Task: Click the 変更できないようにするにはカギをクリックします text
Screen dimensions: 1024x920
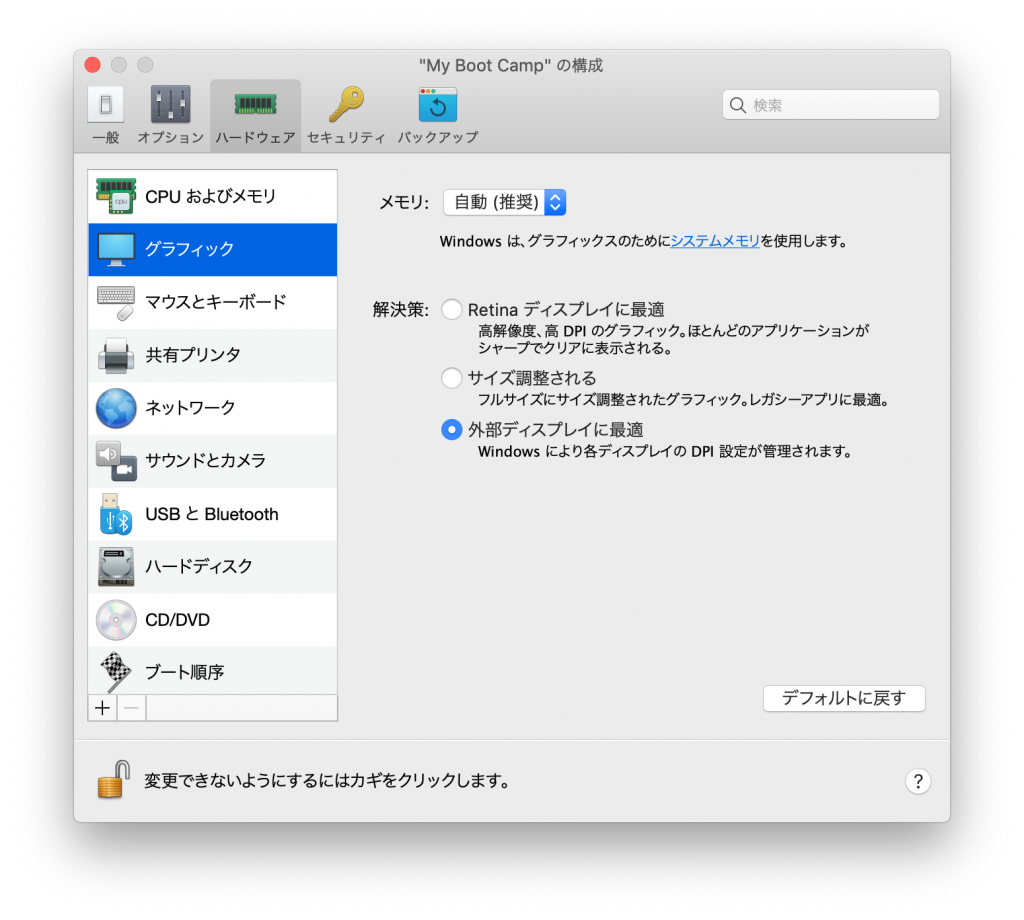Action: [326, 781]
